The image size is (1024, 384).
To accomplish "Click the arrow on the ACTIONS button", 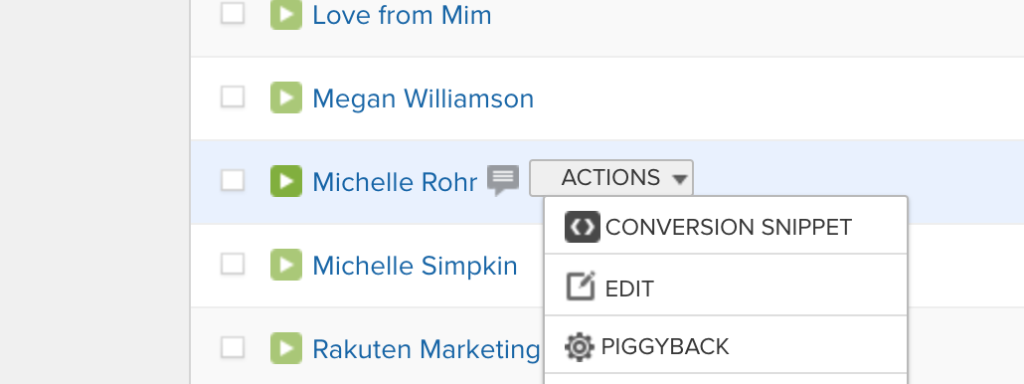I will [680, 179].
